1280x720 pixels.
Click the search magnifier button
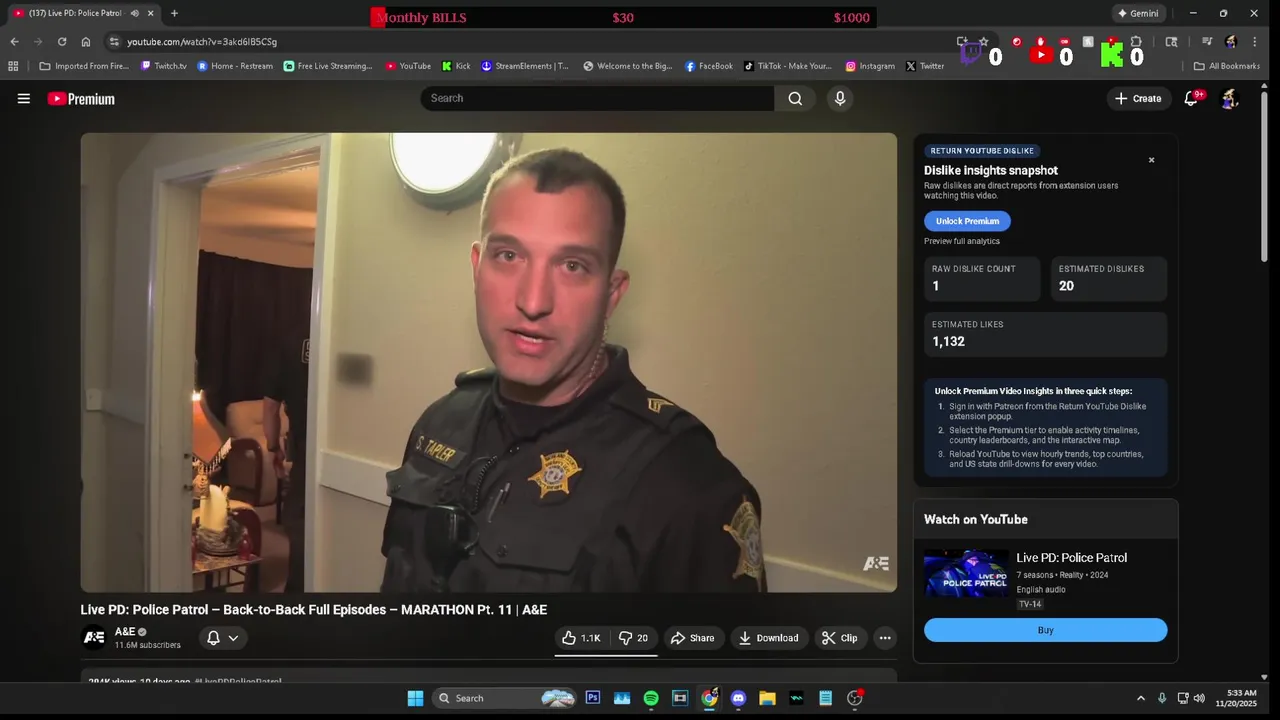pyautogui.click(x=795, y=98)
